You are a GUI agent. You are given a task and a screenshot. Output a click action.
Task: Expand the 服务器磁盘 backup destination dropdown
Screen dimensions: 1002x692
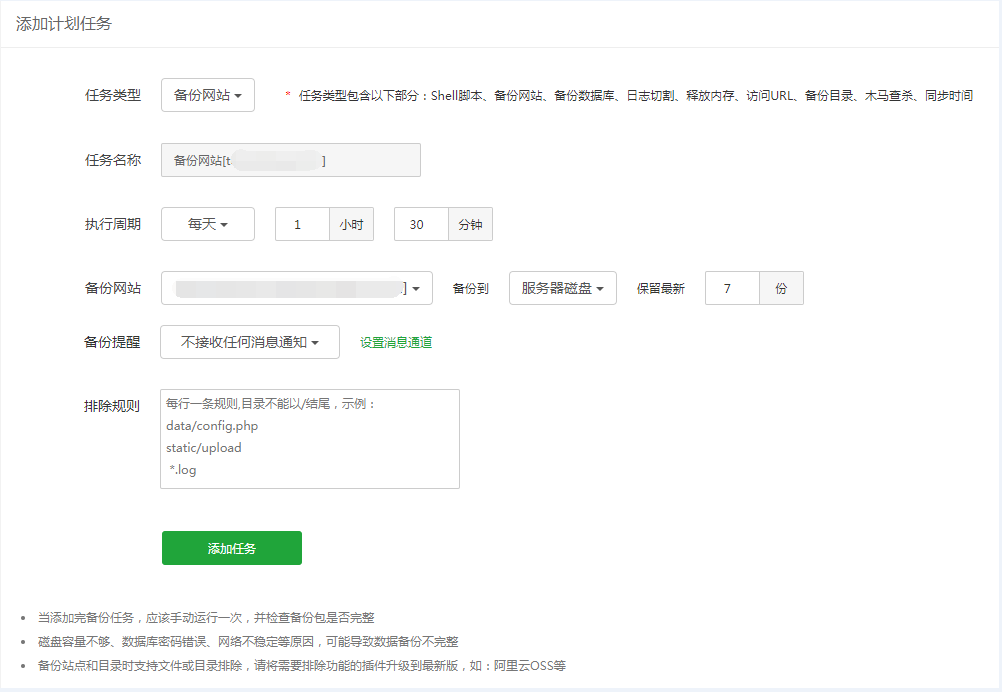(x=562, y=288)
